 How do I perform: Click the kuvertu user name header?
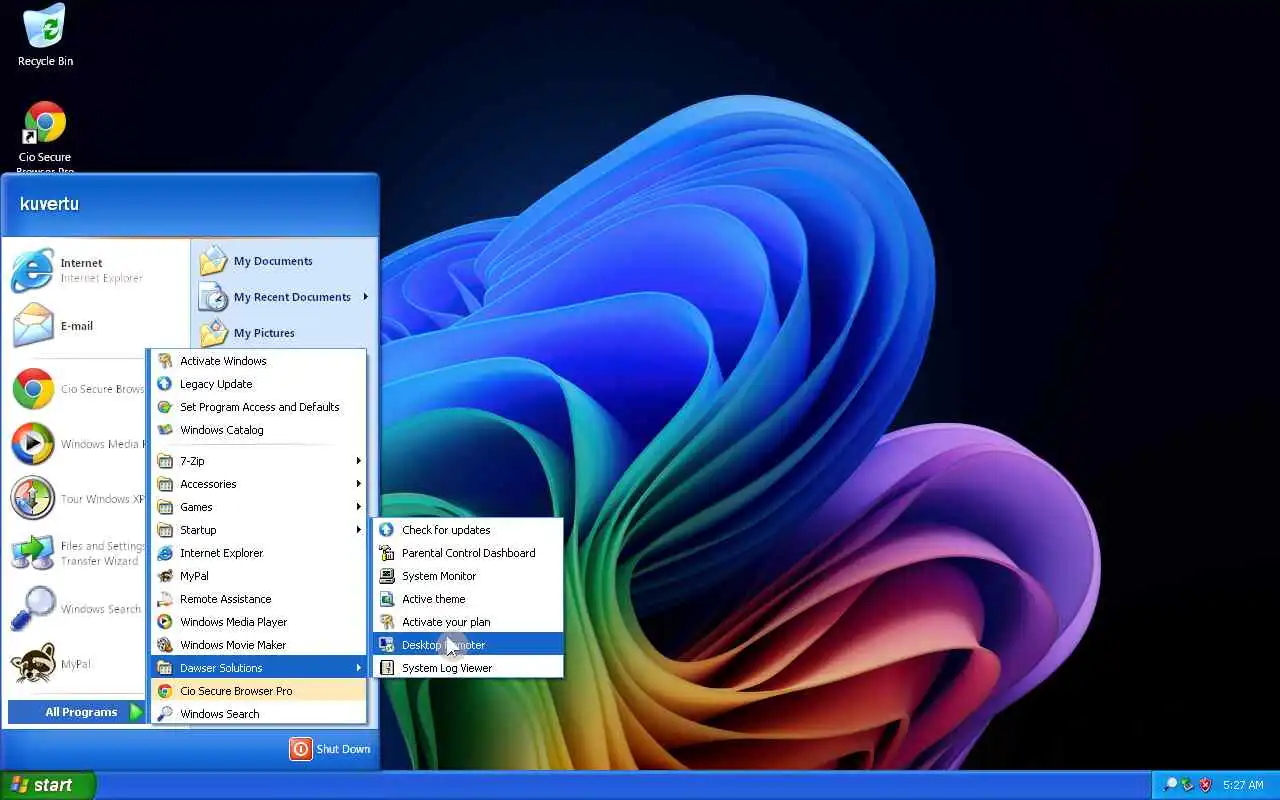point(49,204)
